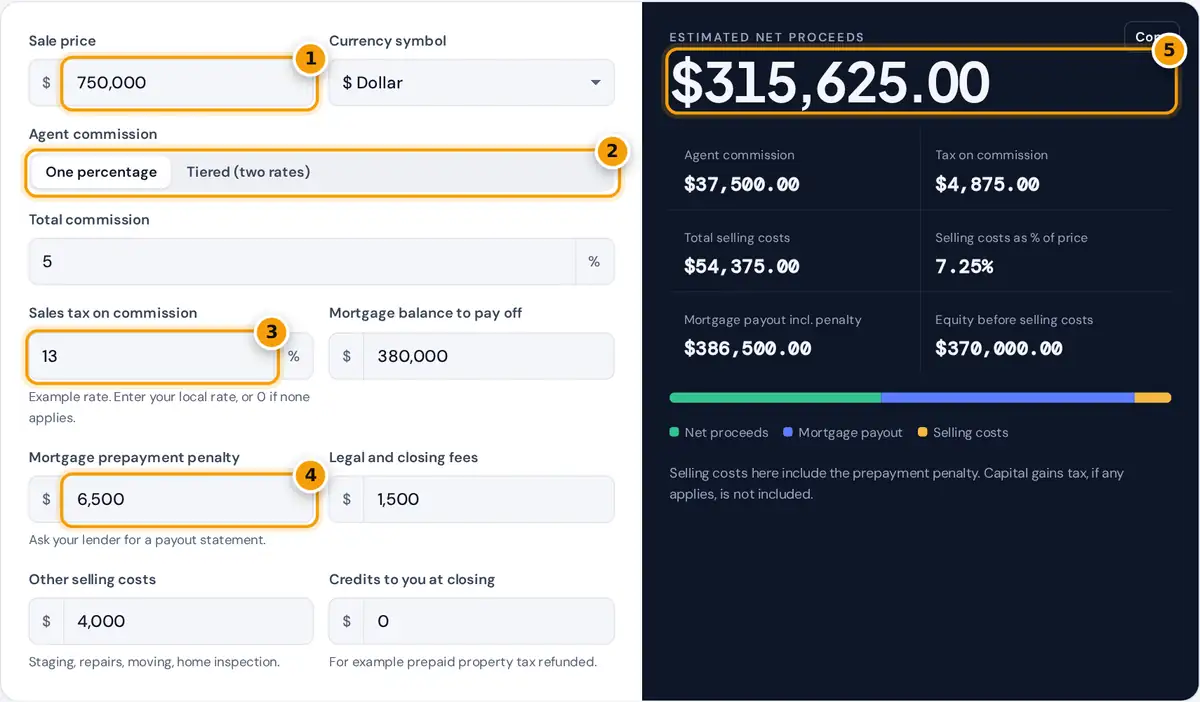The width and height of the screenshot is (1200, 702).
Task: Click the $315,625.00 net proceeds amount
Action: tap(830, 82)
